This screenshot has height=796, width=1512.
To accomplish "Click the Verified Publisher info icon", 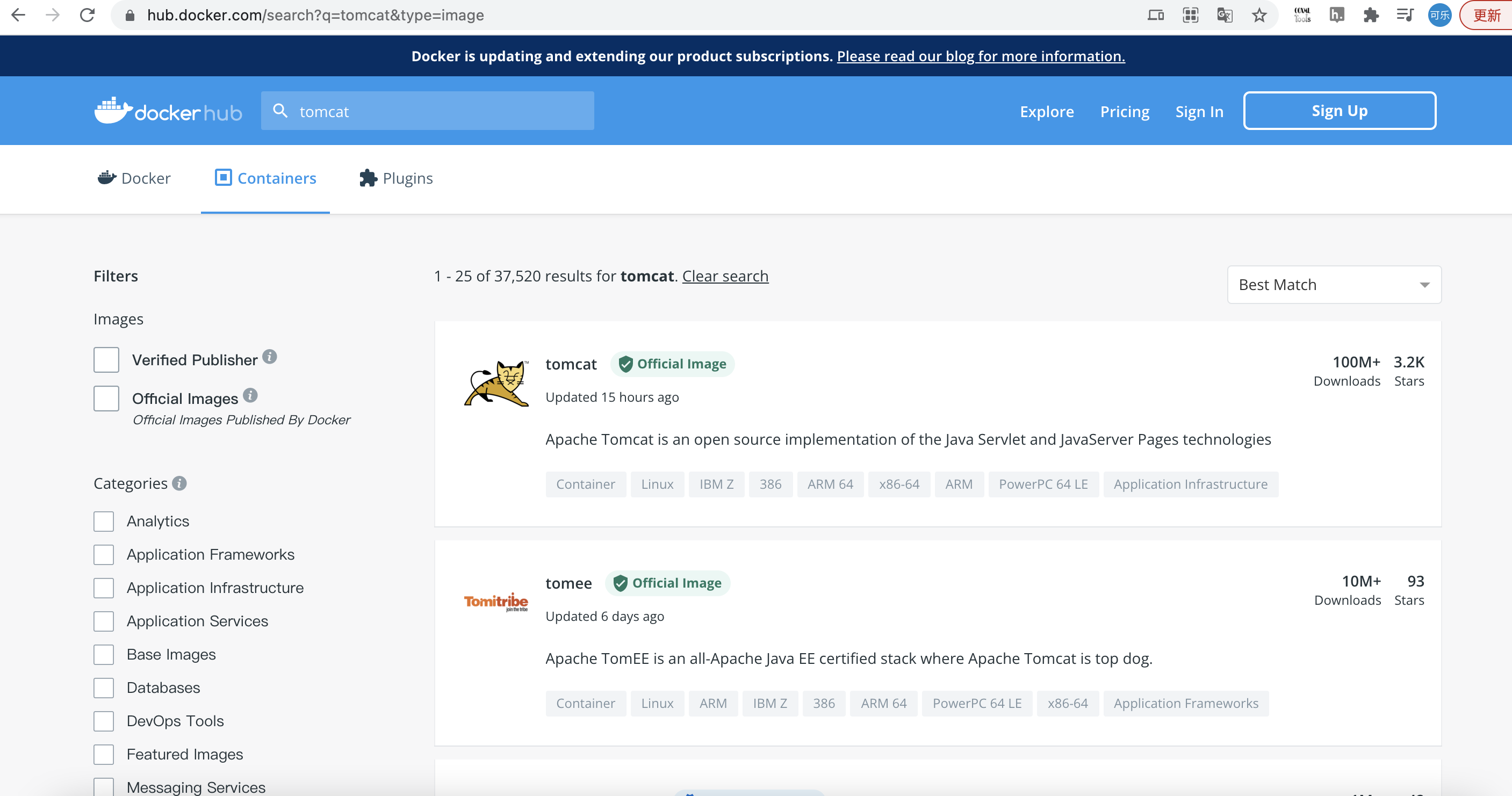I will [269, 357].
